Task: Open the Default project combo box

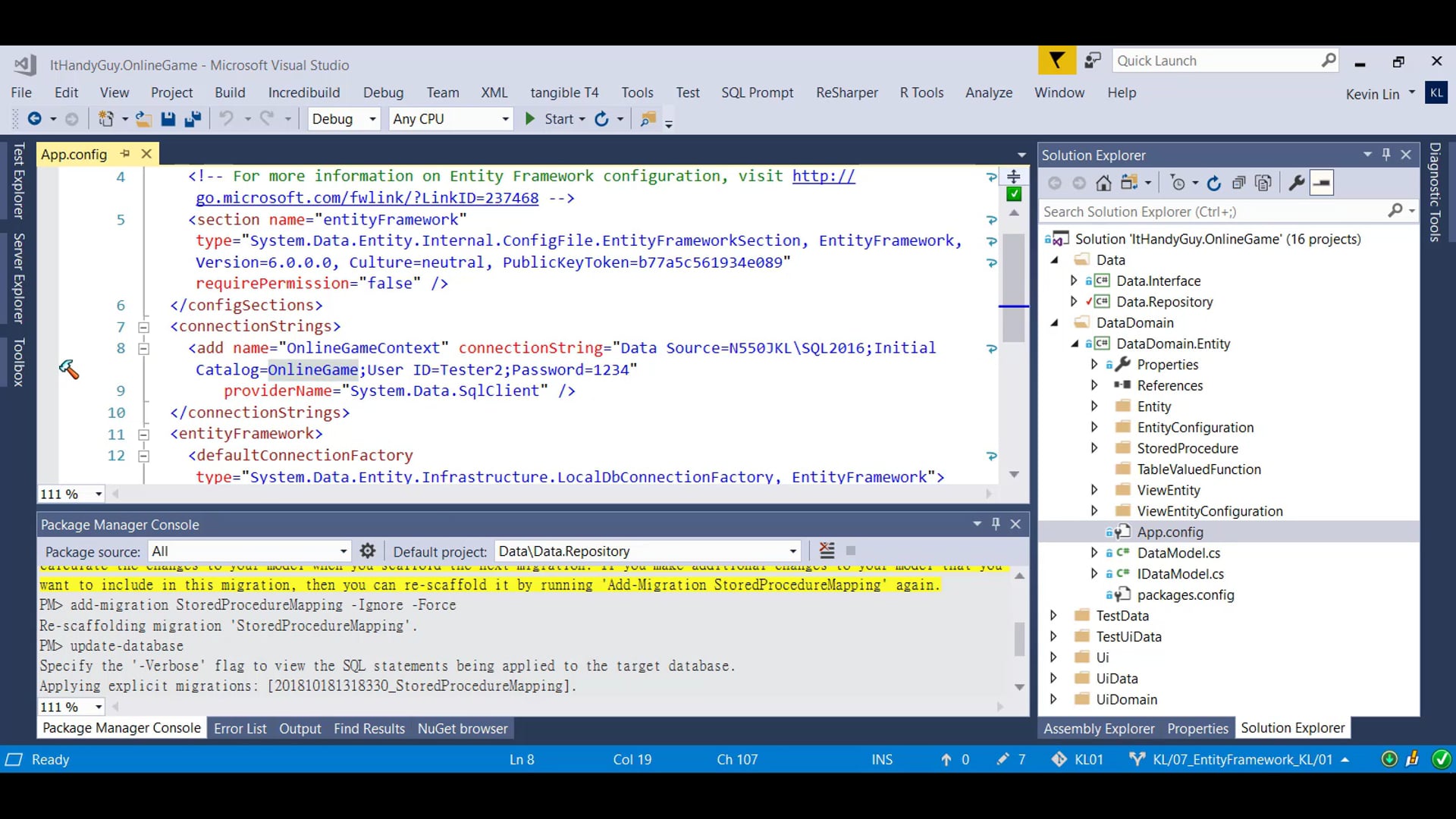Action: [x=792, y=551]
